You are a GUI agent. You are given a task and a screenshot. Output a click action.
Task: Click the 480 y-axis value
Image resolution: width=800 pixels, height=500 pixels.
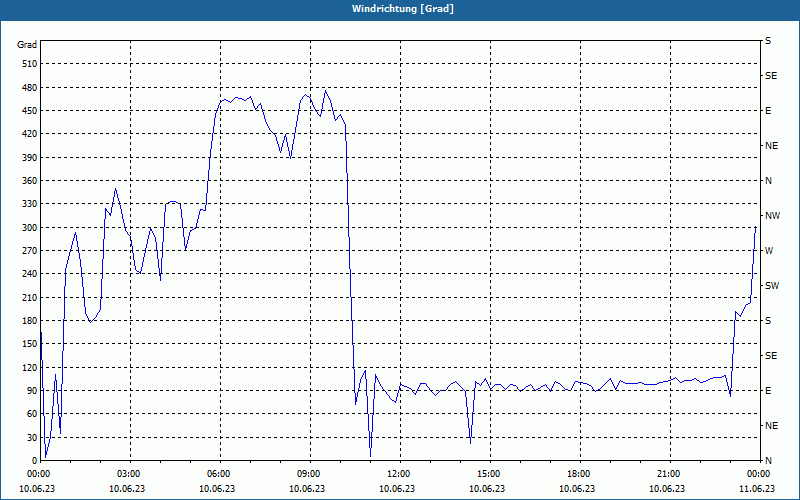(x=30, y=88)
